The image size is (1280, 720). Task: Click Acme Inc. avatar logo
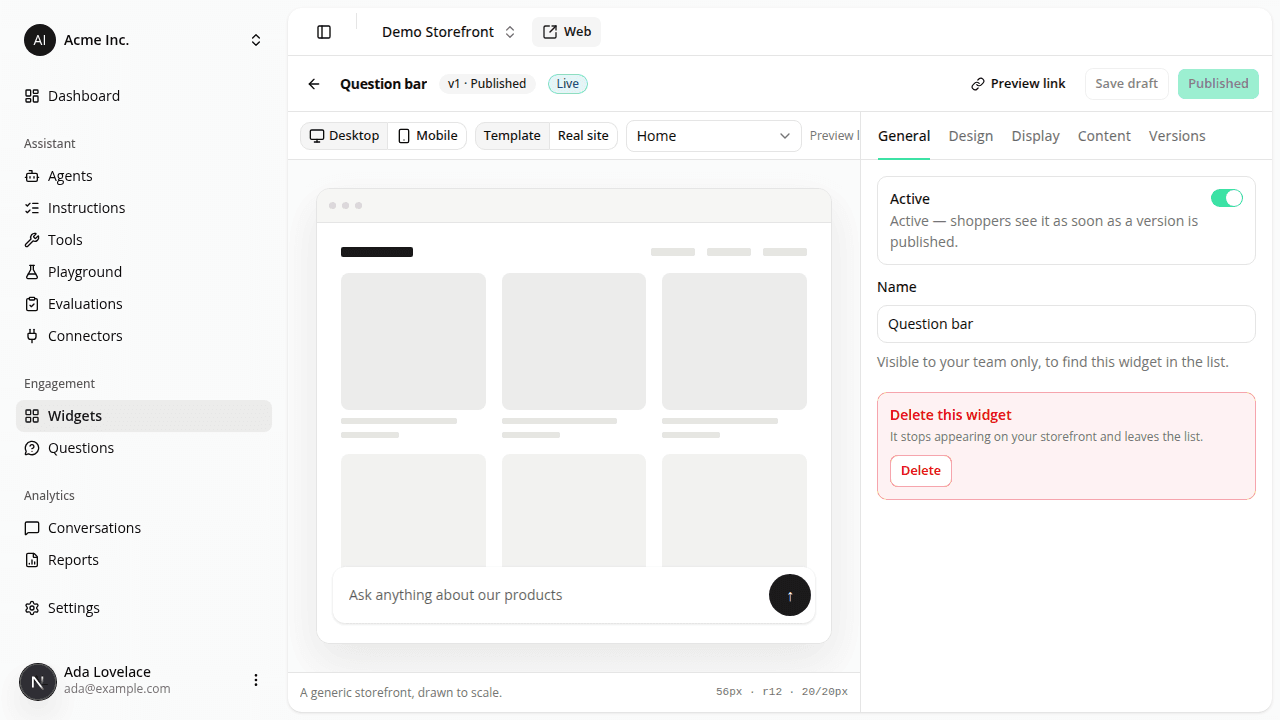tap(40, 40)
